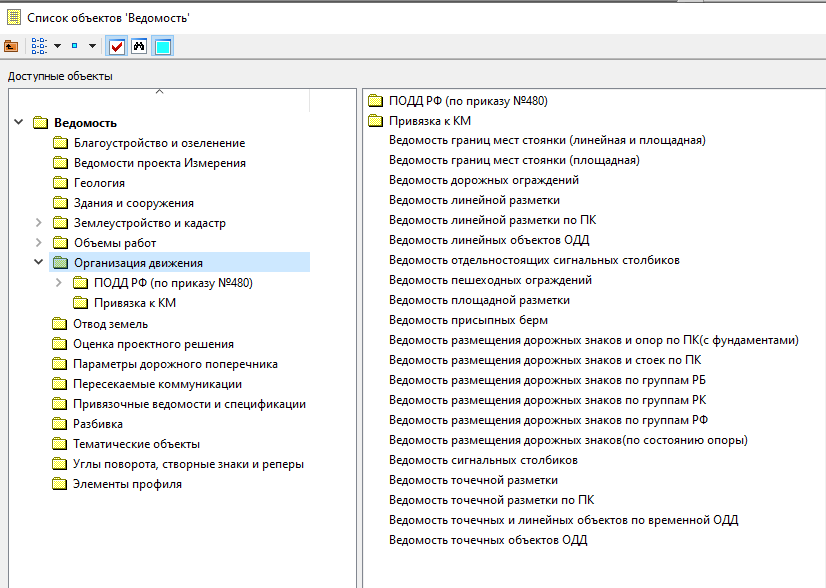Select Ведомость пешеходных ограждений
826x588 pixels.
pos(490,280)
